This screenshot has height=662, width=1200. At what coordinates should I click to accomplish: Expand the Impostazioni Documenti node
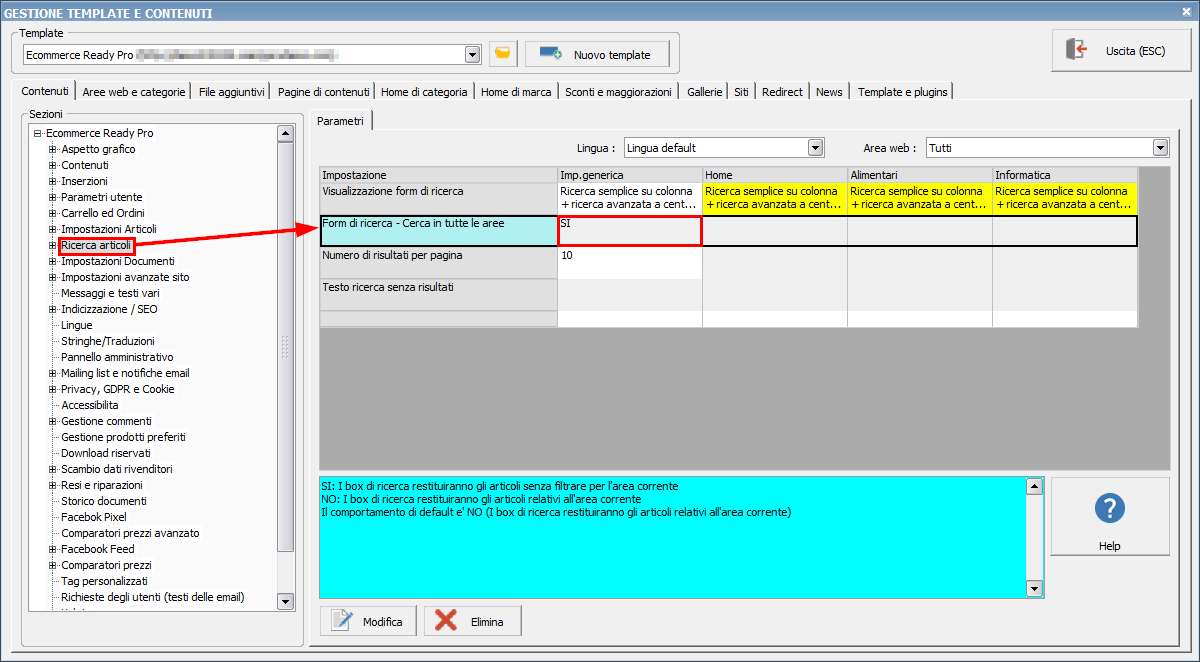tap(53, 261)
